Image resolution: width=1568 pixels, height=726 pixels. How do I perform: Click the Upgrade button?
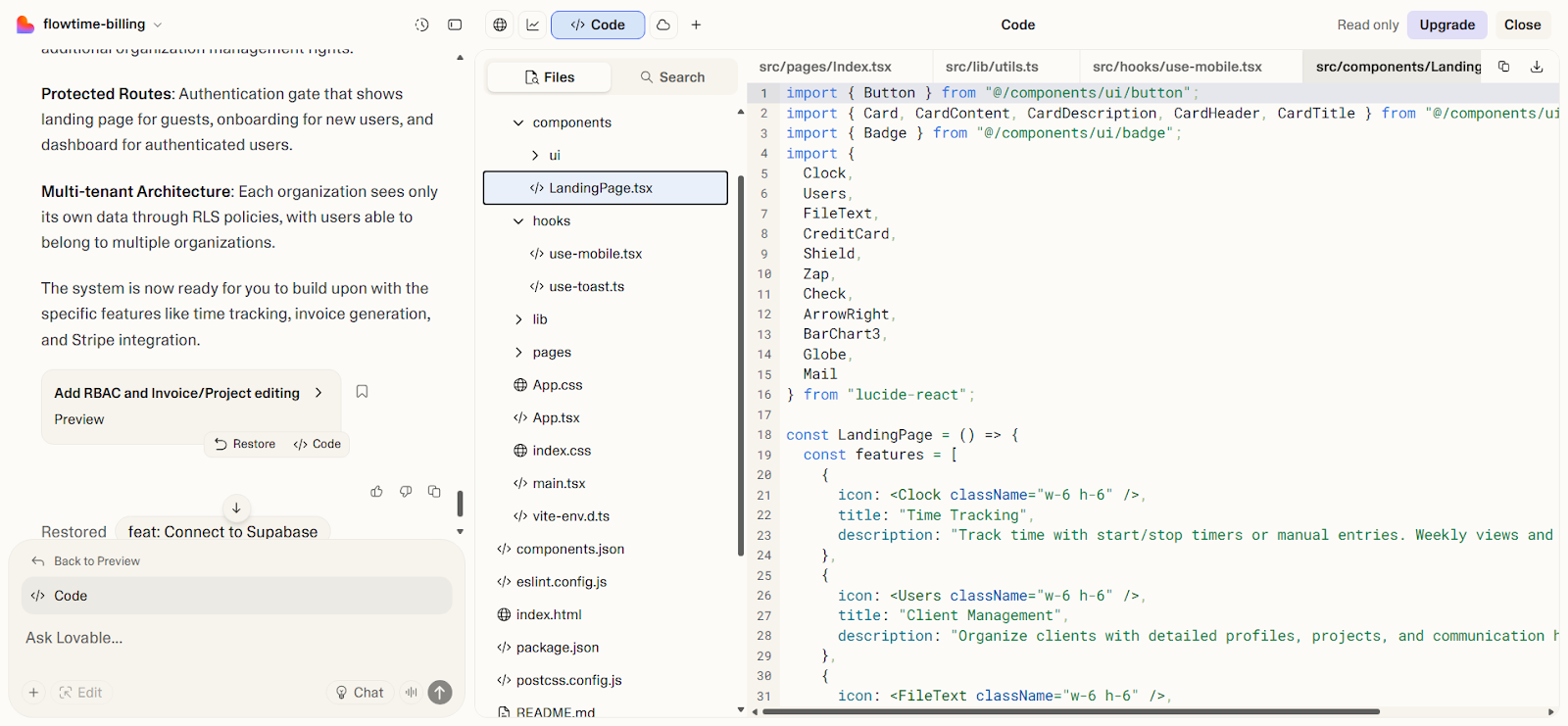(x=1446, y=24)
